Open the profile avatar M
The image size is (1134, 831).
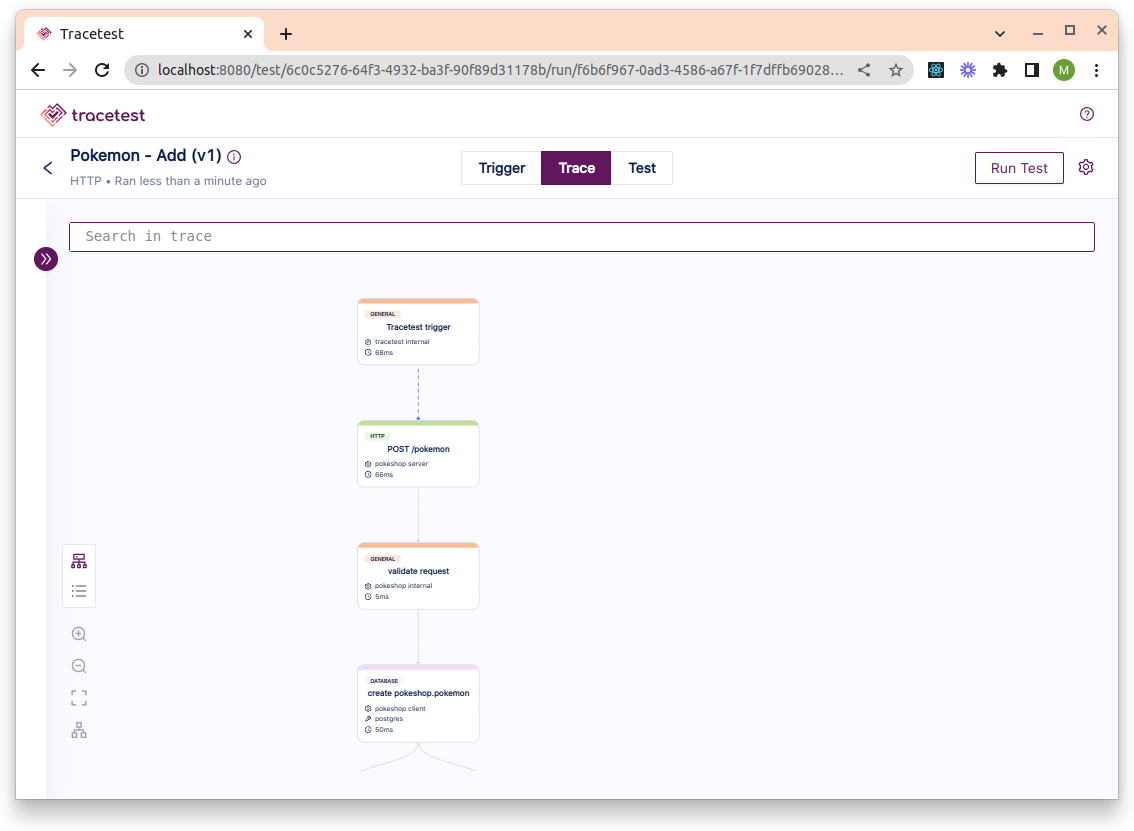coord(1063,70)
